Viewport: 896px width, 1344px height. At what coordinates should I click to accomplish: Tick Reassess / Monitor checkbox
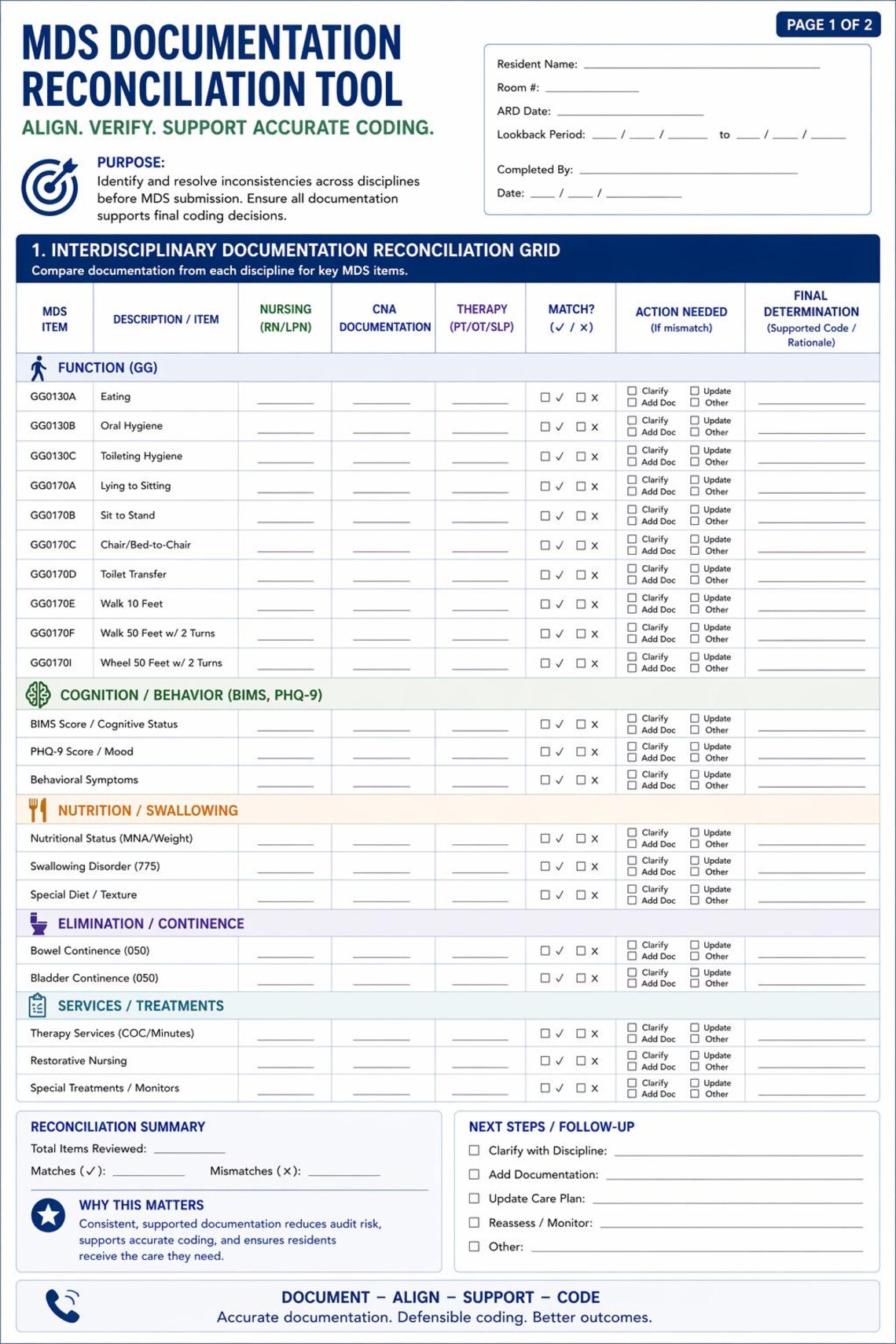[474, 1222]
